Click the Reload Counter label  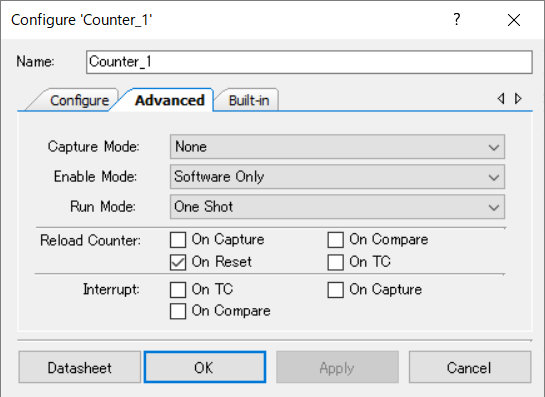(90, 240)
